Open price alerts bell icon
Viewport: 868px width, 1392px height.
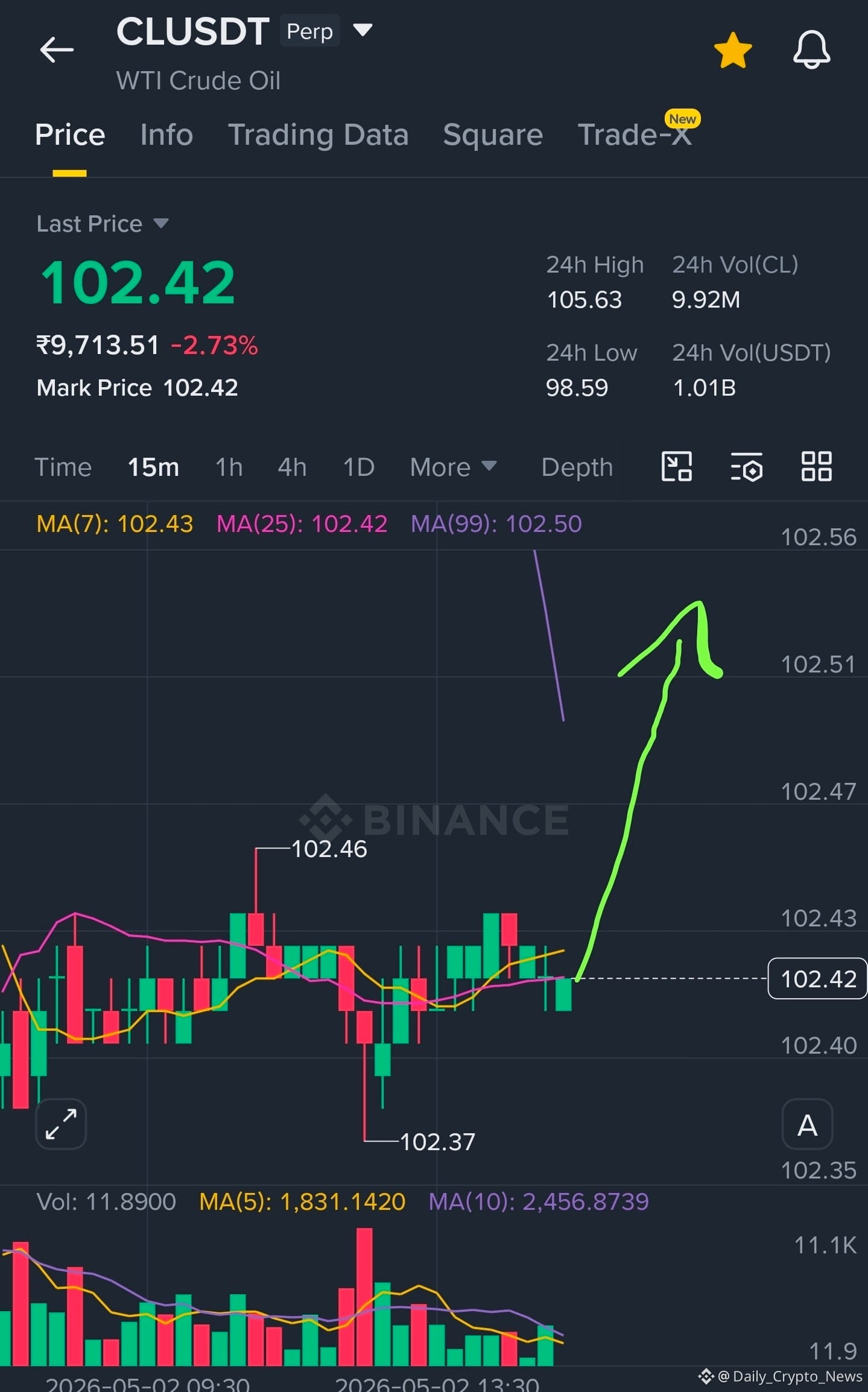812,49
